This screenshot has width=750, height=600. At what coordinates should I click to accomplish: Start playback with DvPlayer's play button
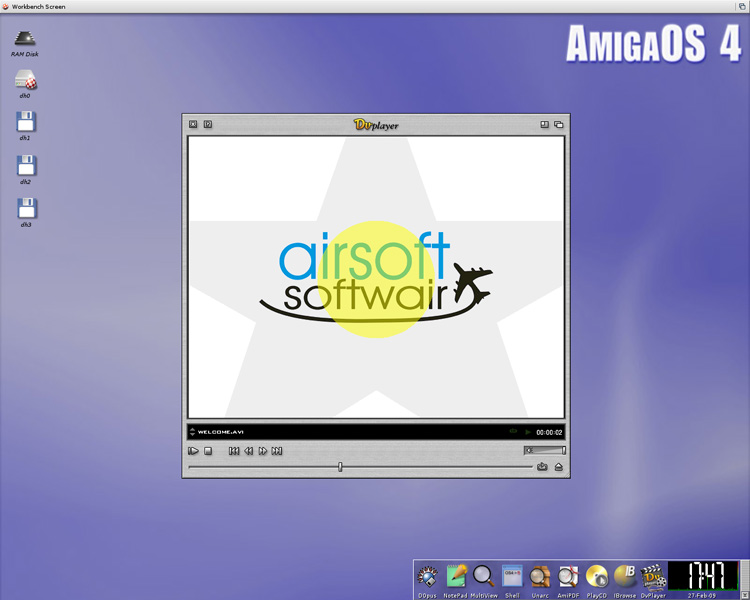pos(193,451)
